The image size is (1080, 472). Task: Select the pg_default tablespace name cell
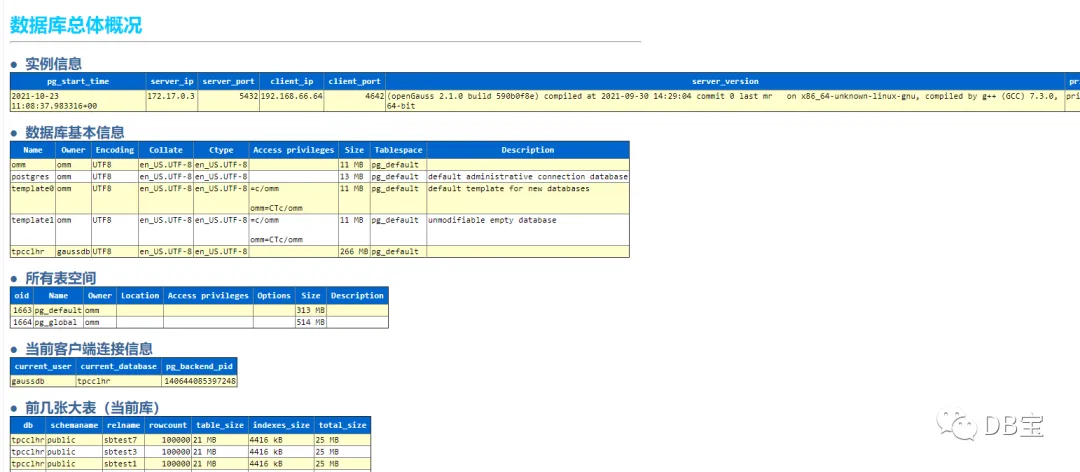coord(58,311)
